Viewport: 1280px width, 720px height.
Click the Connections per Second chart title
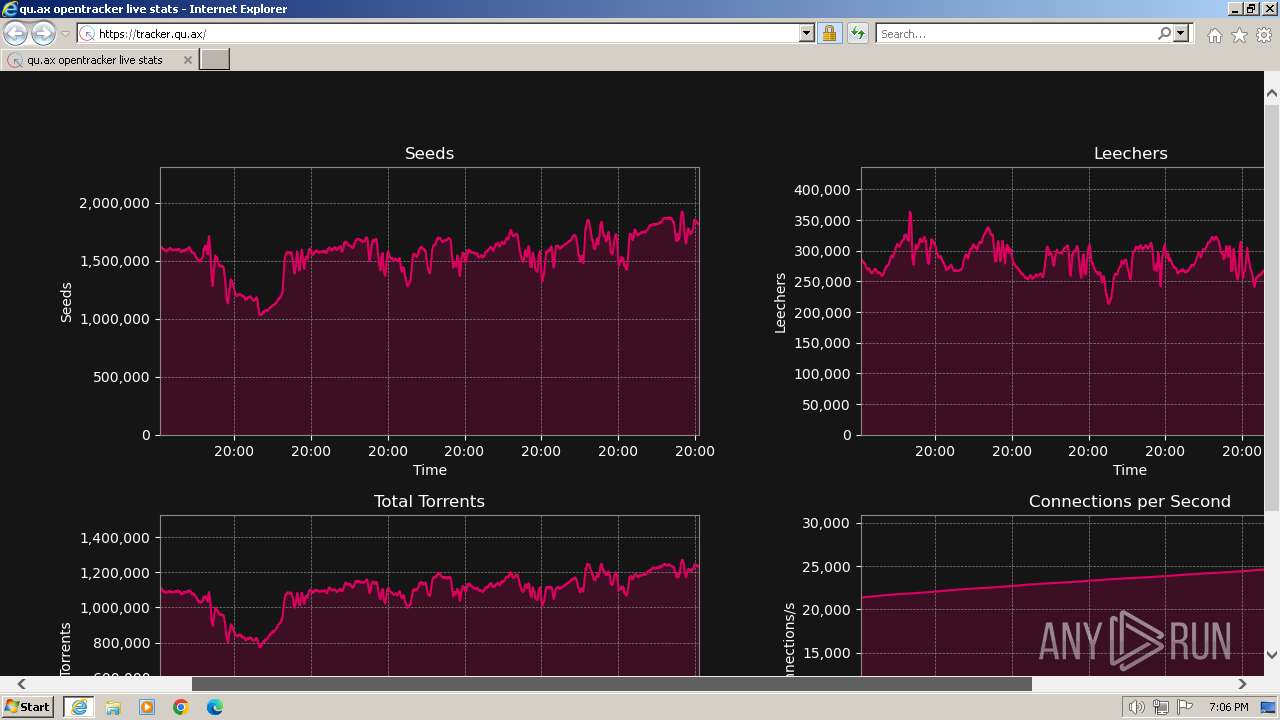tap(1130, 501)
